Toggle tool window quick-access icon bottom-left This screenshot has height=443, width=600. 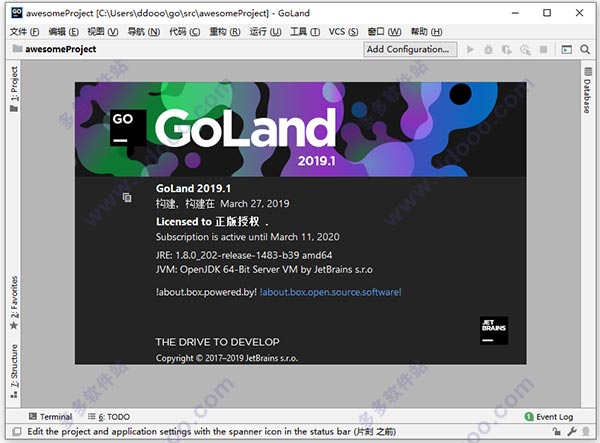[x=17, y=432]
